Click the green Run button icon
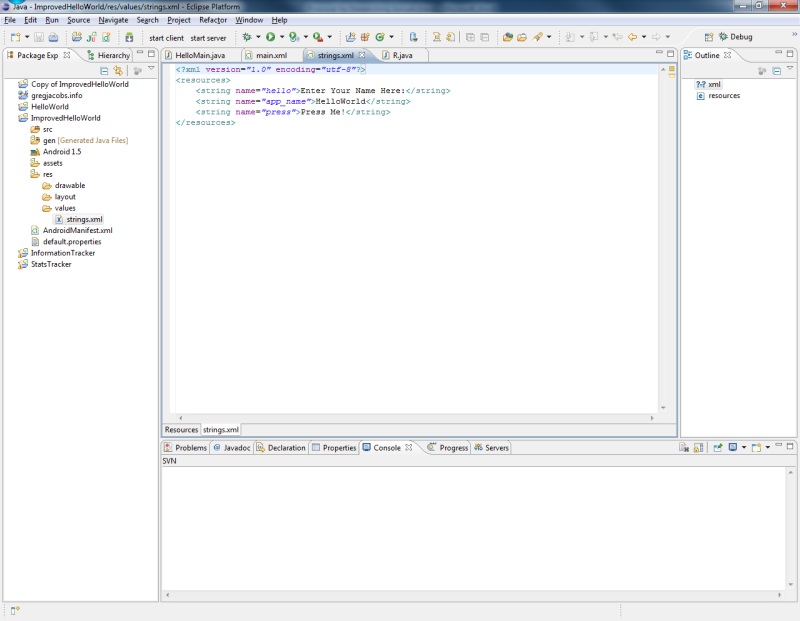 point(270,37)
